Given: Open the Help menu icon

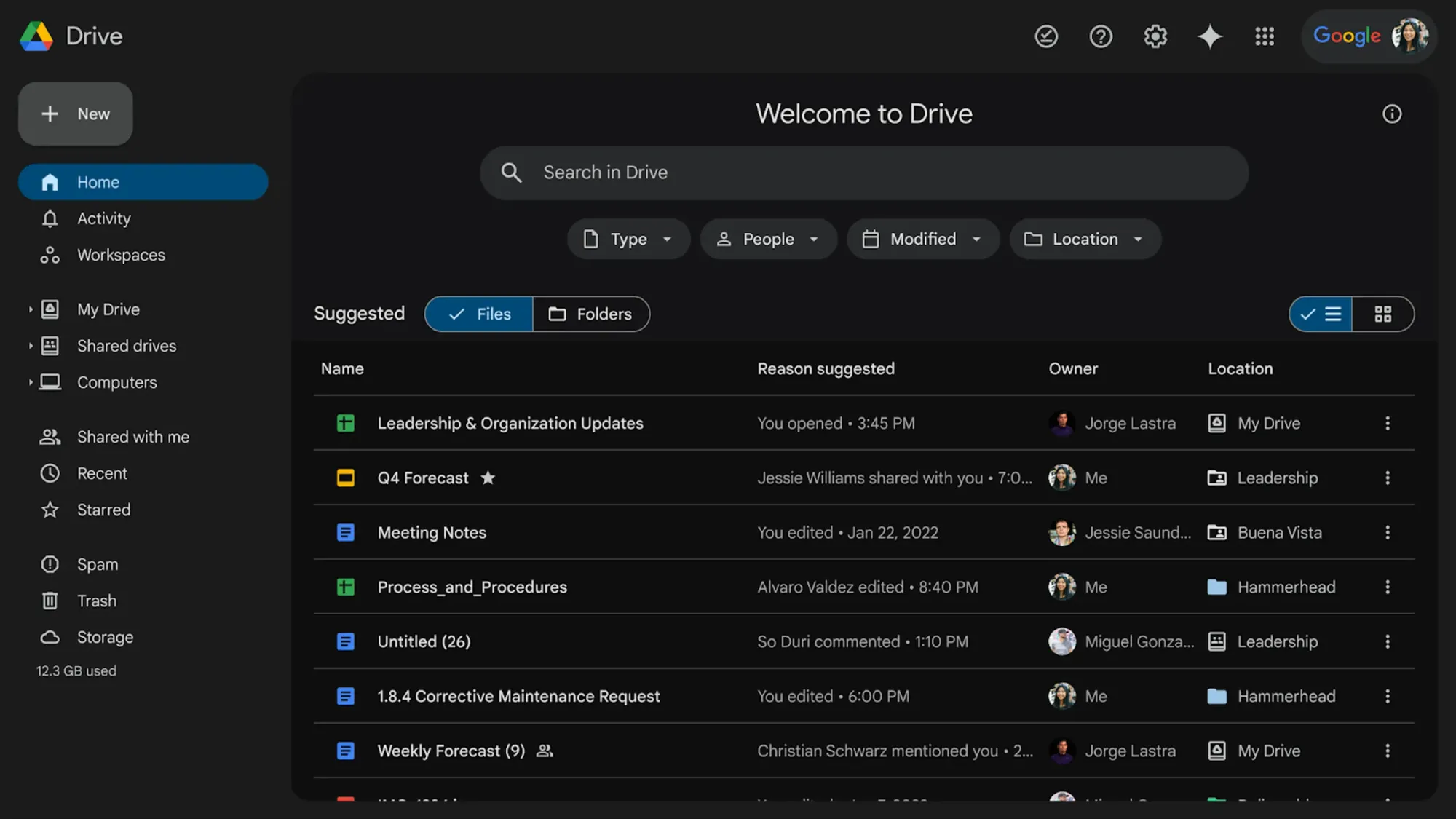Looking at the screenshot, I should click(x=1101, y=36).
